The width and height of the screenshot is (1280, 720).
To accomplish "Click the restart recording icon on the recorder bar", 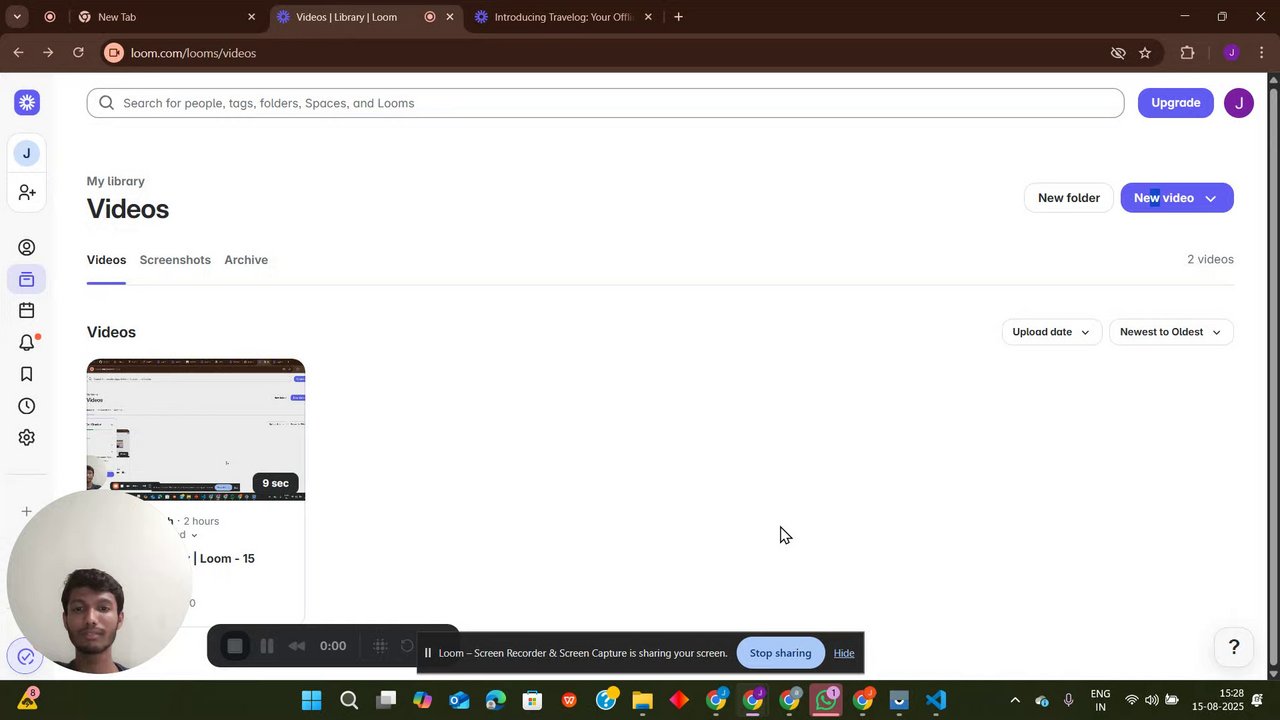I will click(x=407, y=646).
